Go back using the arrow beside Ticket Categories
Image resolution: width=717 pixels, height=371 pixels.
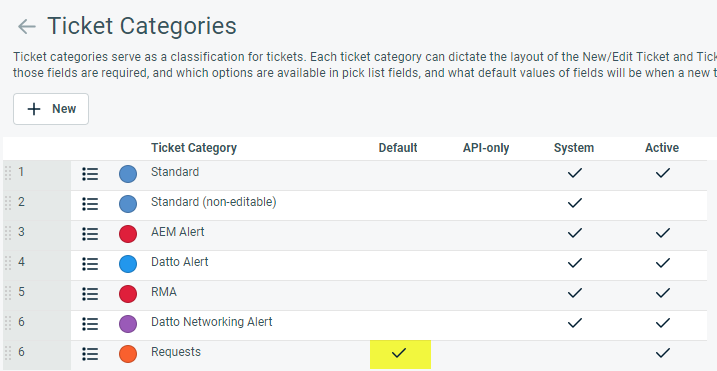click(27, 27)
